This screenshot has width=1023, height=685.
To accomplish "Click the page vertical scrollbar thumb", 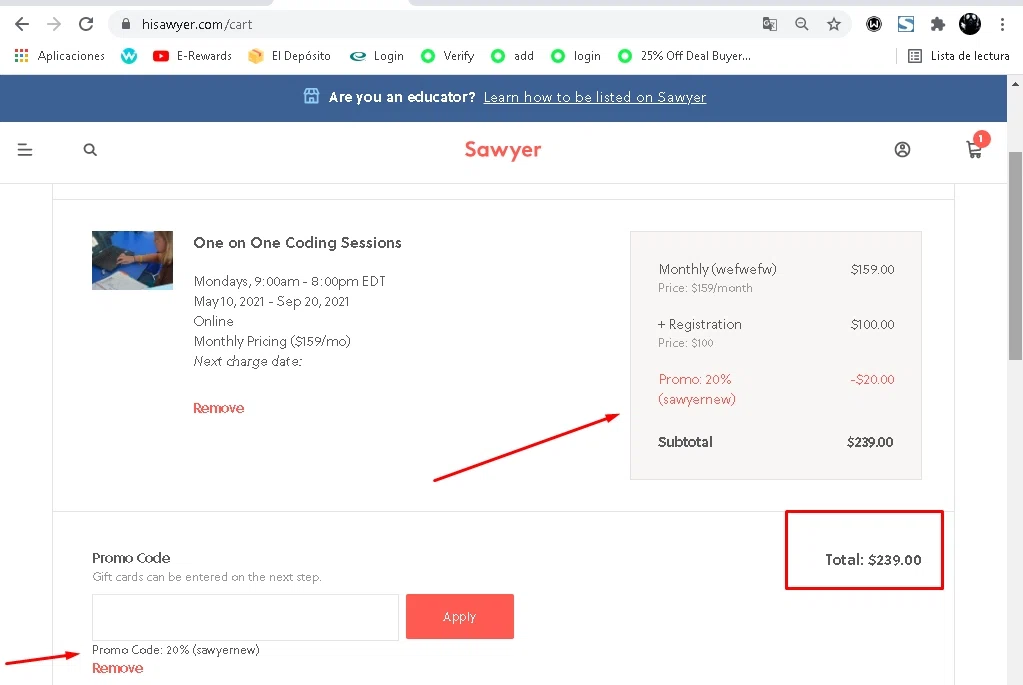I will pos(1015,256).
